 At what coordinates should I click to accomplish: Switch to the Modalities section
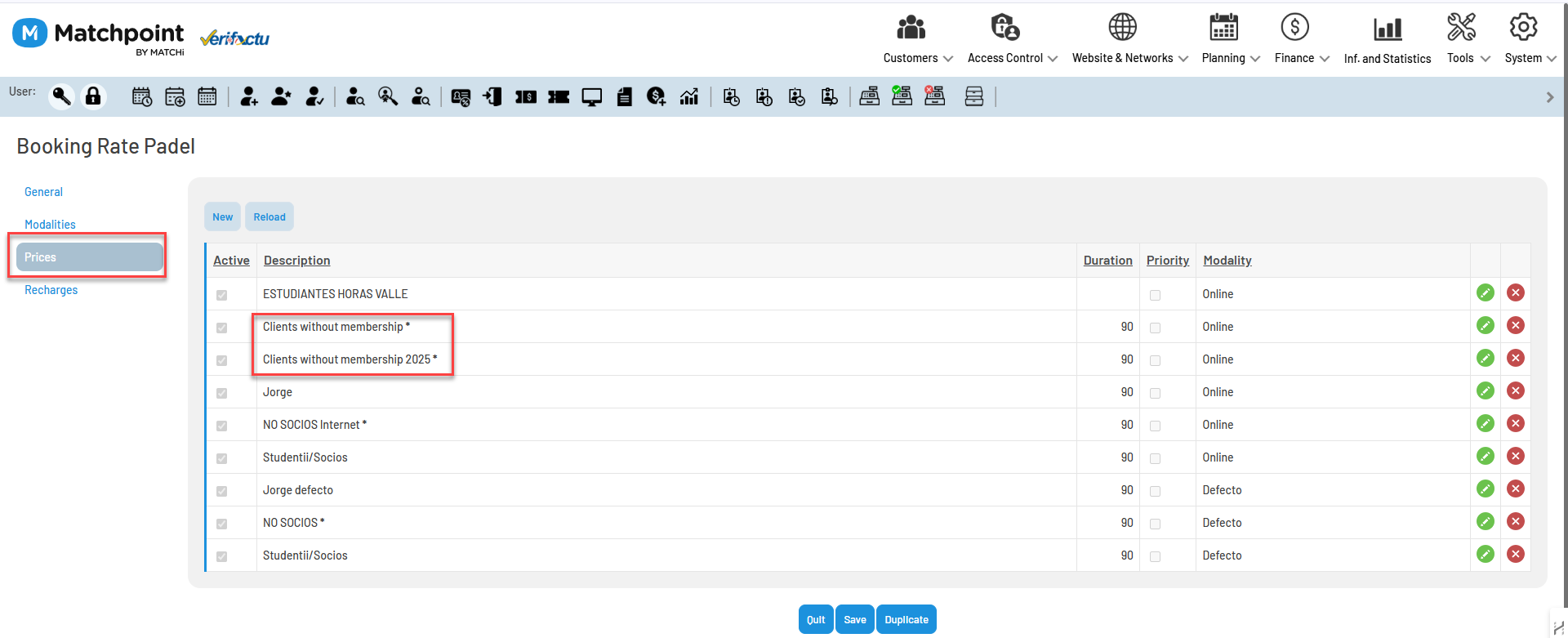[x=50, y=225]
